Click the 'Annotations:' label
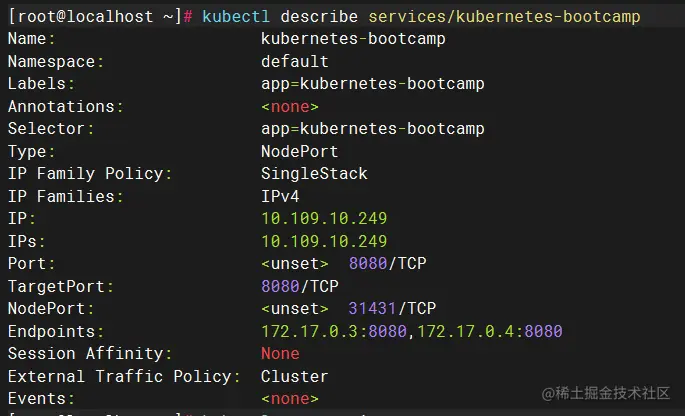The width and height of the screenshot is (685, 416). click(x=66, y=106)
